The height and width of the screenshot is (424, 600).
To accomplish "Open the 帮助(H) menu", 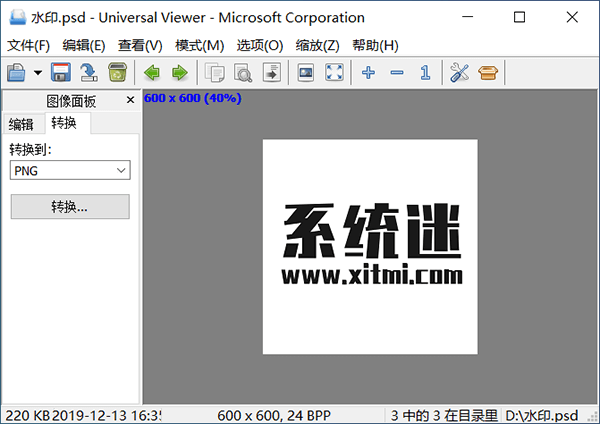I will [x=375, y=46].
